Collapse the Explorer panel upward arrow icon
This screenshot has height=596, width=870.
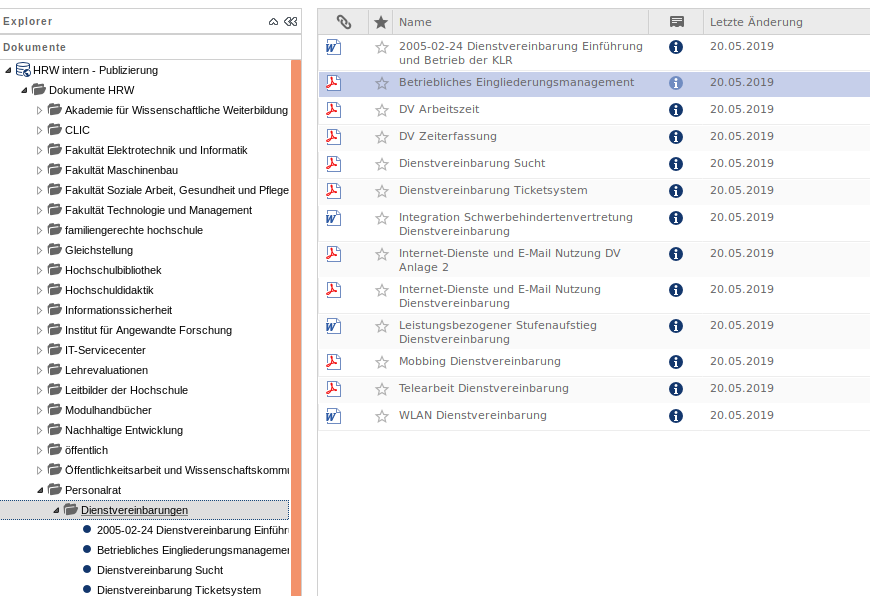point(274,22)
